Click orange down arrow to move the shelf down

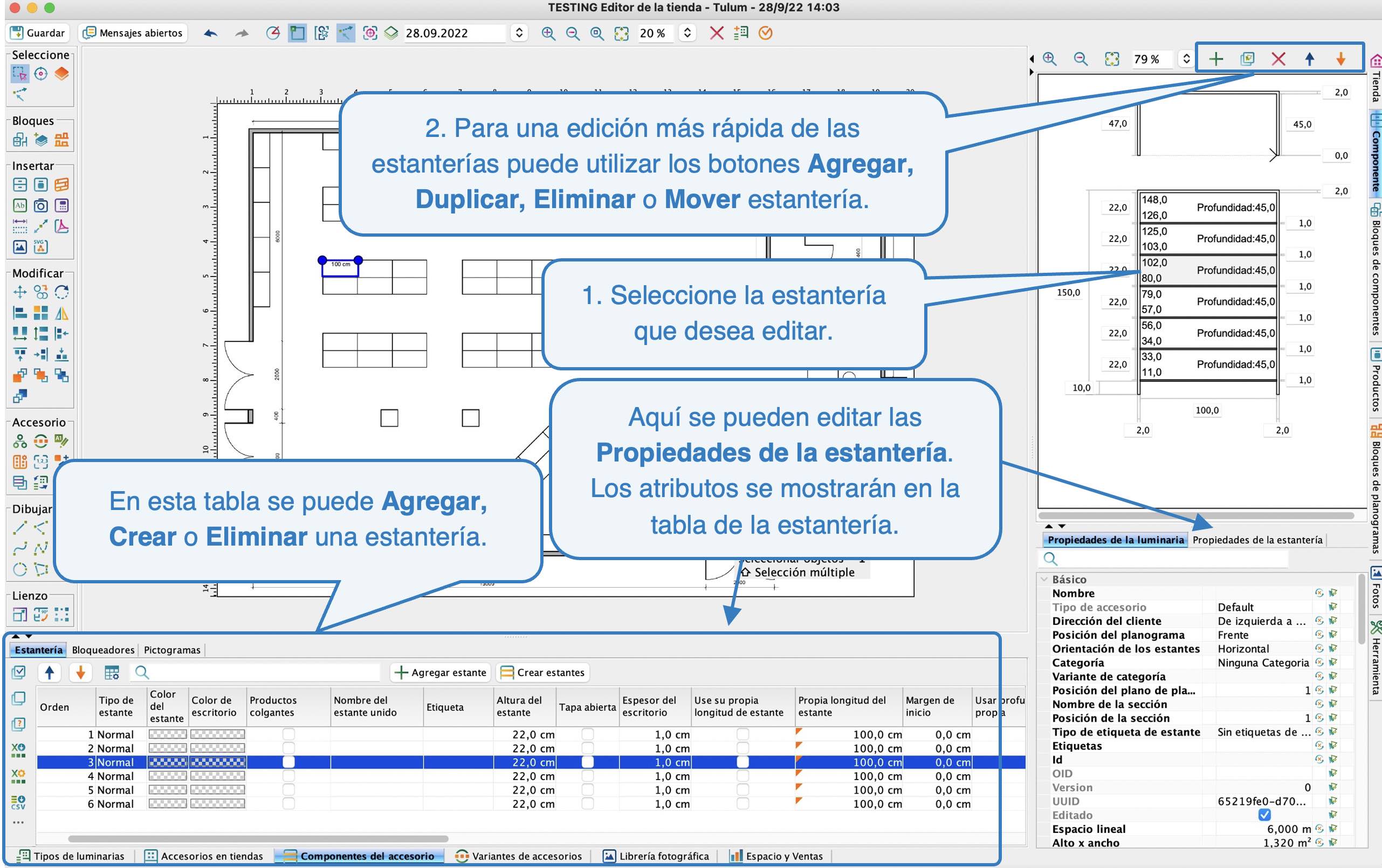(x=1340, y=59)
